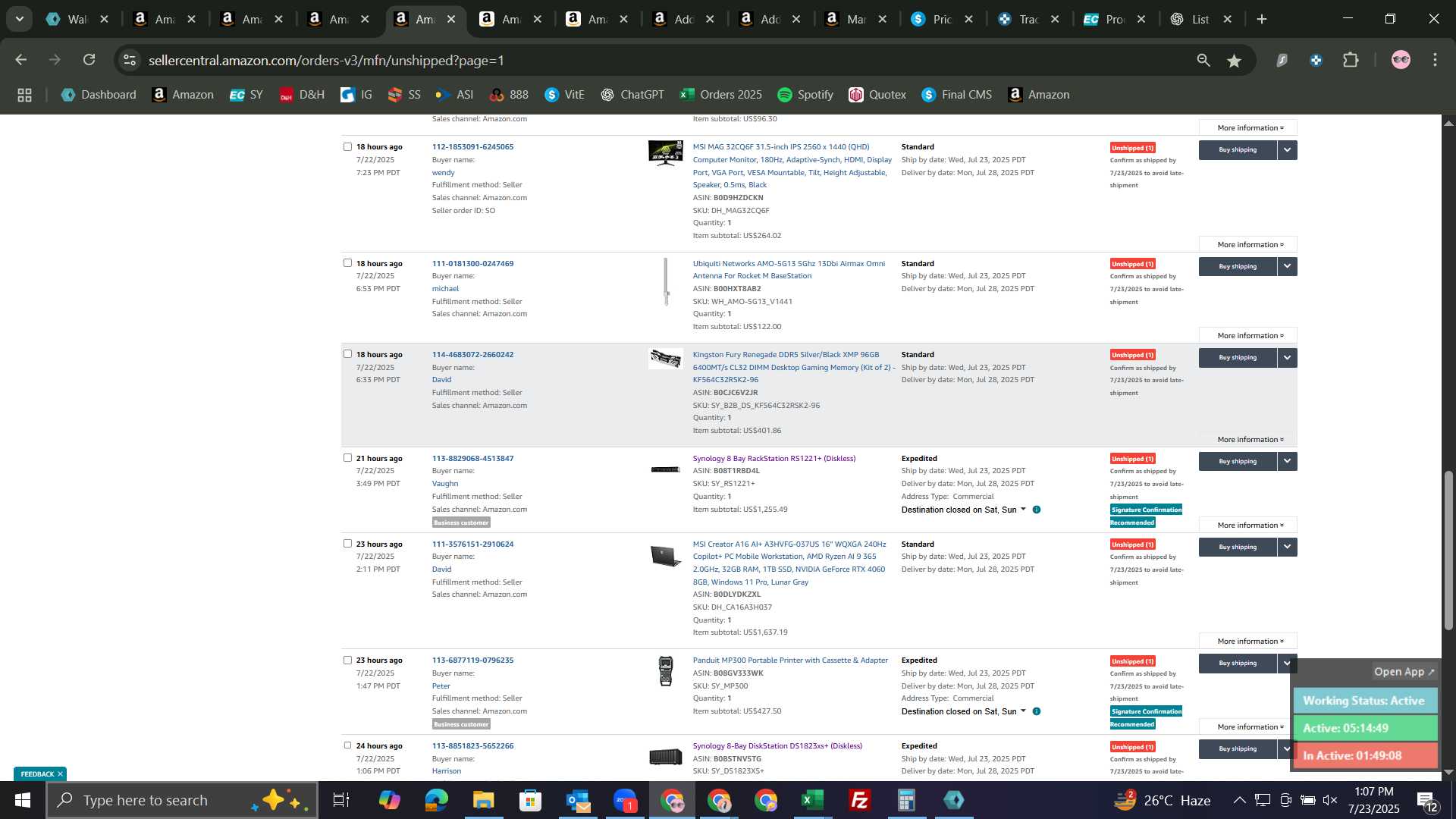Select order 111-3576151-2910624 checkbox

click(347, 544)
